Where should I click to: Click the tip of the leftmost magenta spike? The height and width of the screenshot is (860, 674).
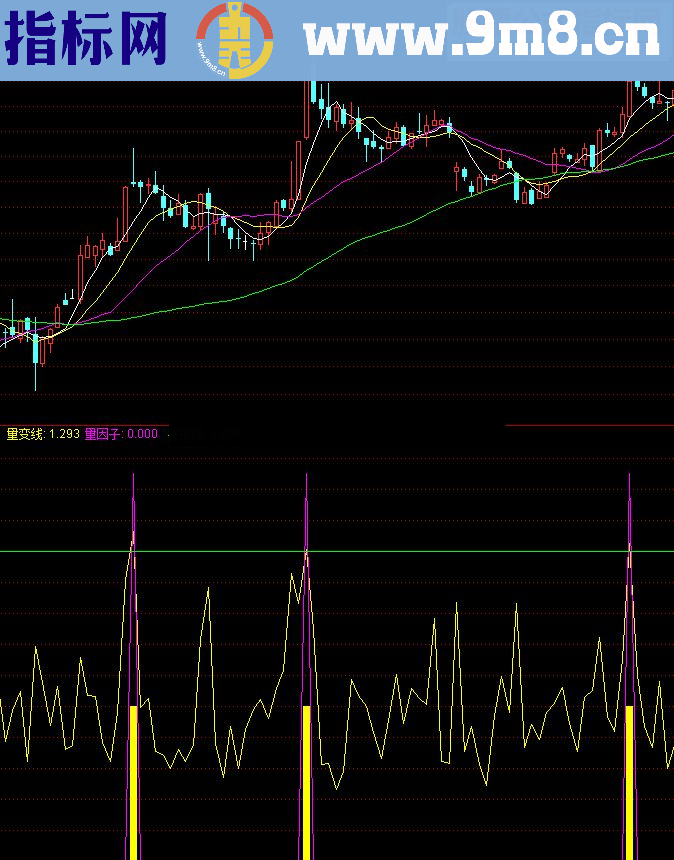tap(132, 476)
